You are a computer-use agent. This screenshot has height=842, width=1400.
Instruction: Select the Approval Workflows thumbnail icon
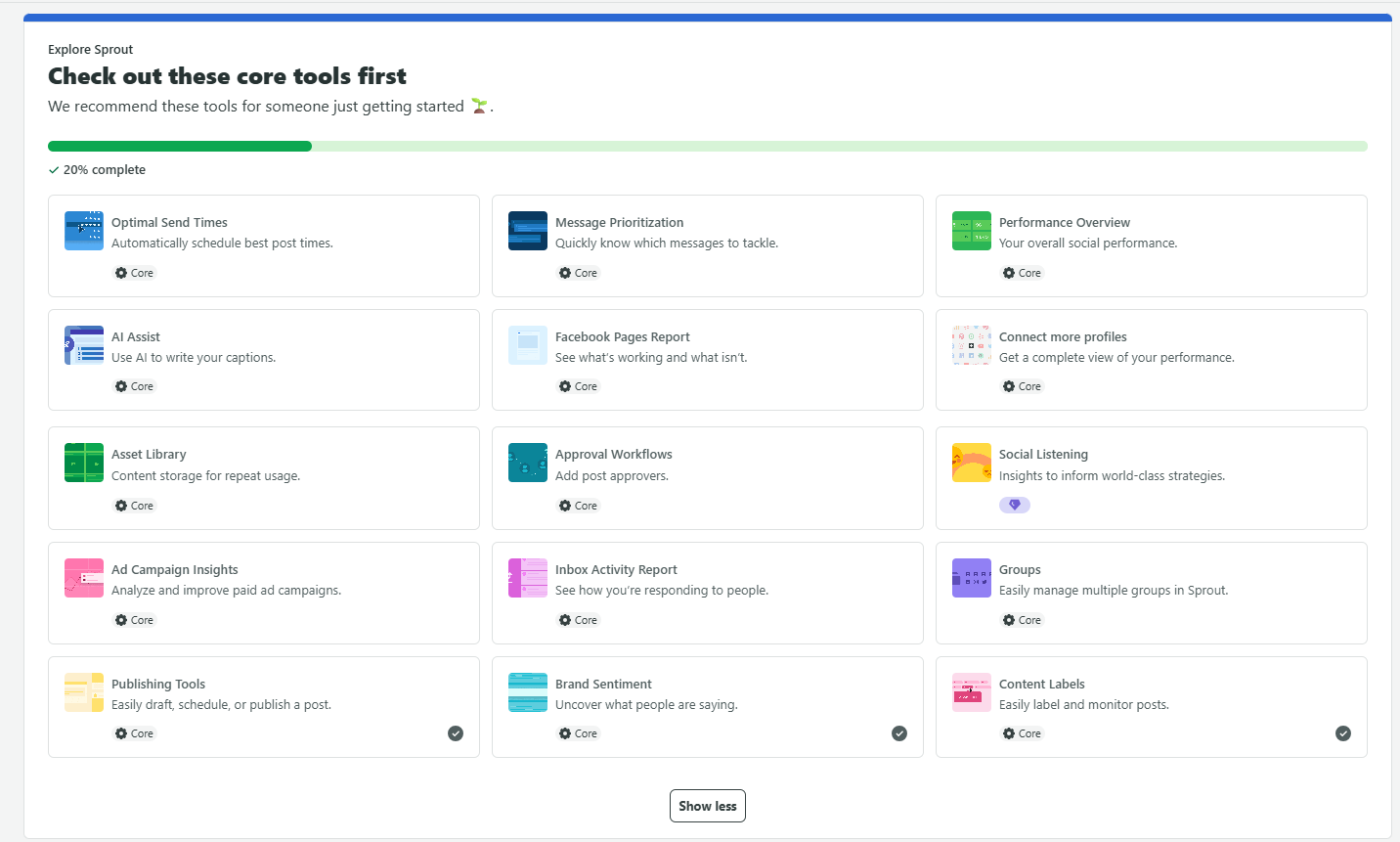[x=528, y=463]
